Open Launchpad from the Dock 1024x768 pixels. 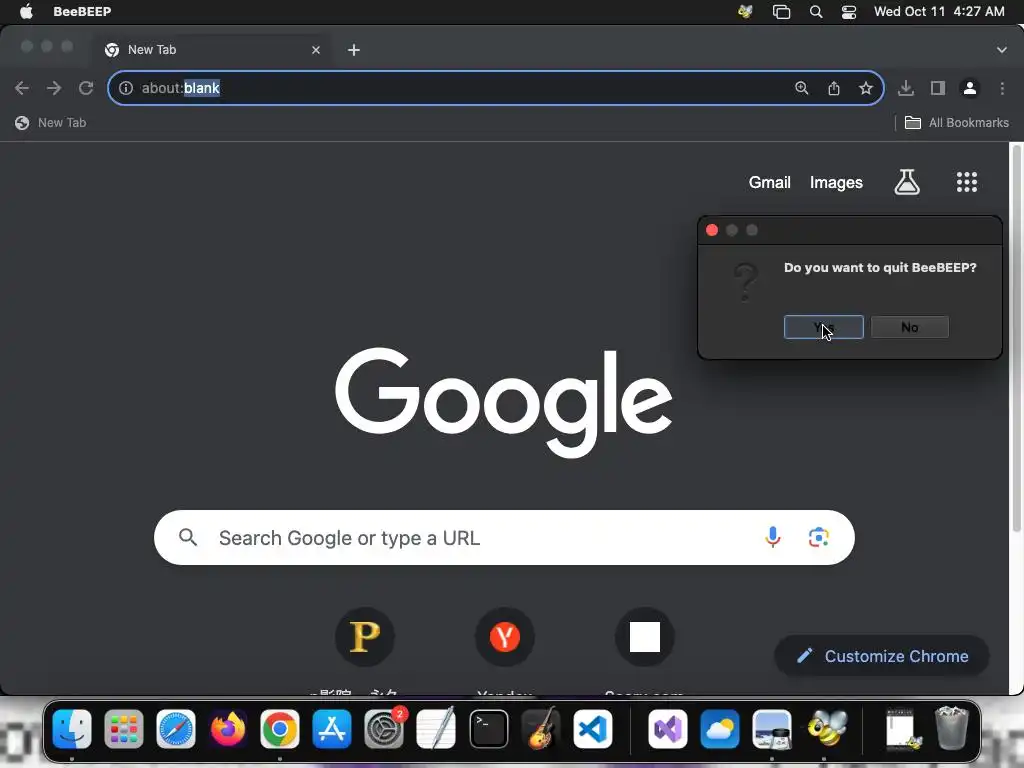tap(123, 729)
